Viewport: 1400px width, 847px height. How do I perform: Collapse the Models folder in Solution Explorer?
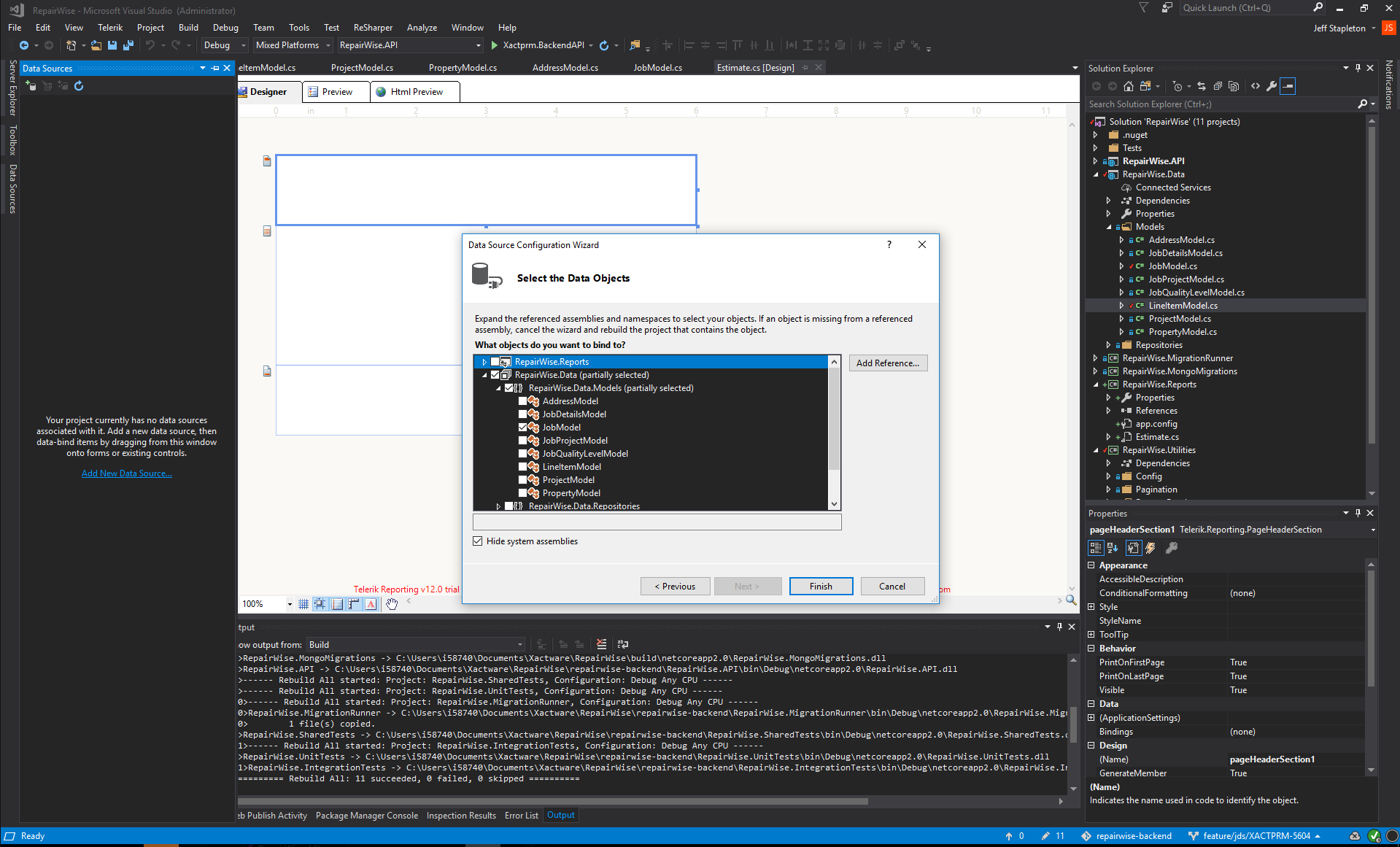[x=1109, y=227]
